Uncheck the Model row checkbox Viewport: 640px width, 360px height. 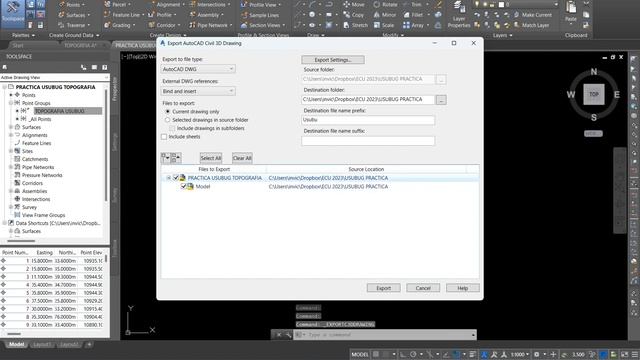click(x=184, y=187)
